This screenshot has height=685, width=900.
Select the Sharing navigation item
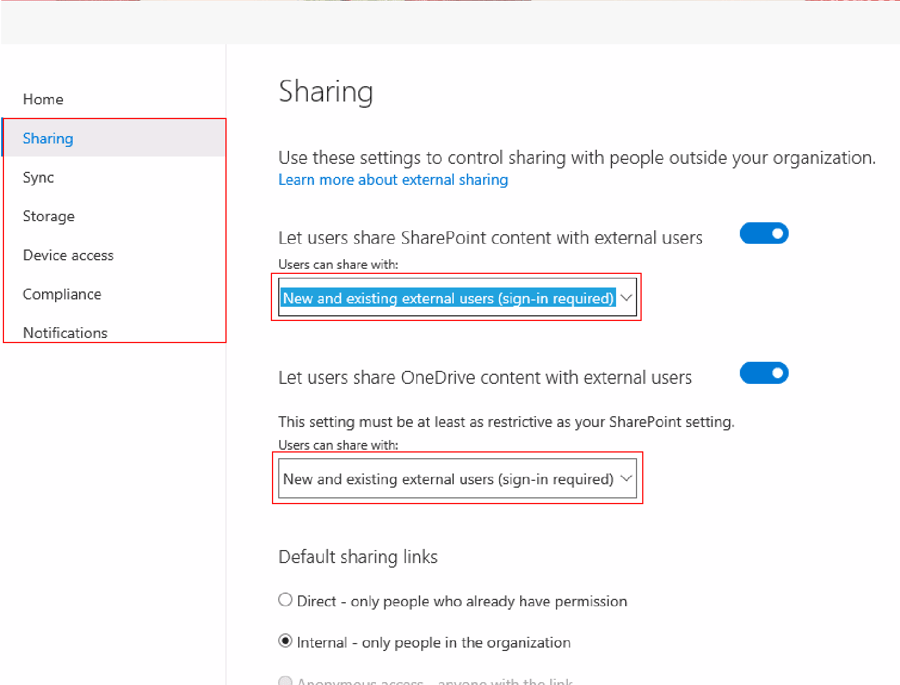(47, 138)
